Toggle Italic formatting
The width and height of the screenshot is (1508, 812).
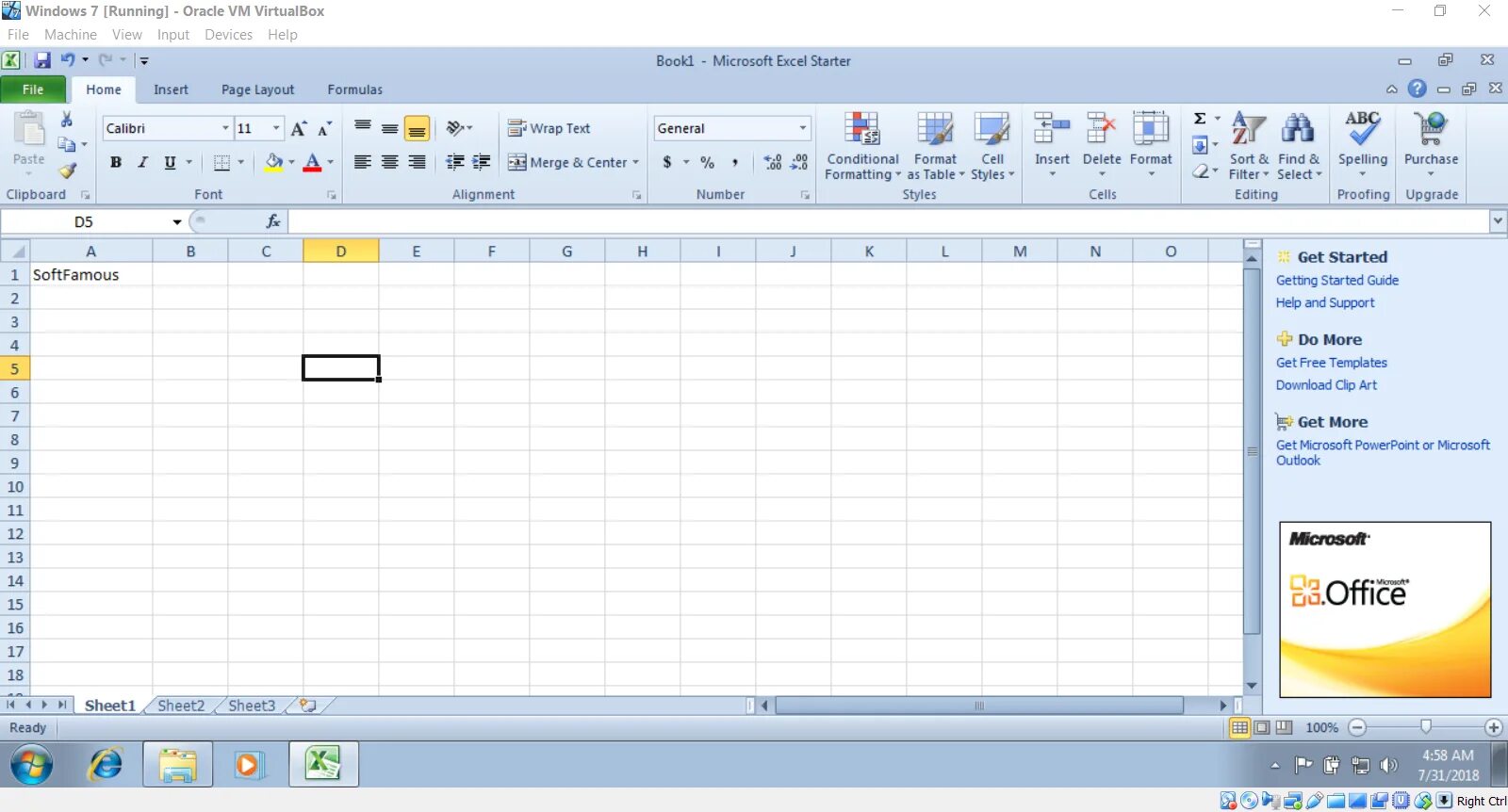pyautogui.click(x=142, y=162)
